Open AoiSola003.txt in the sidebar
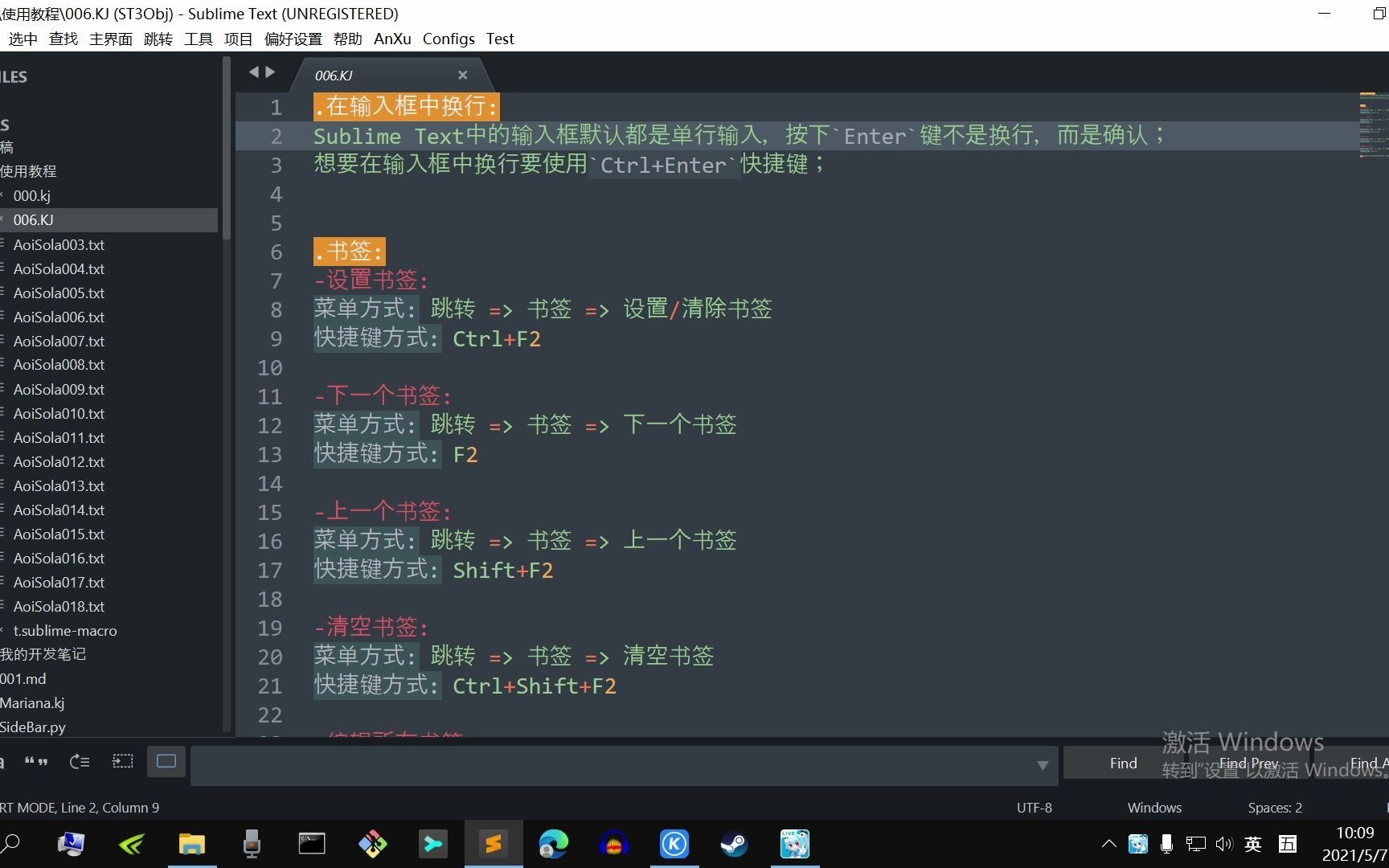 (109, 244)
